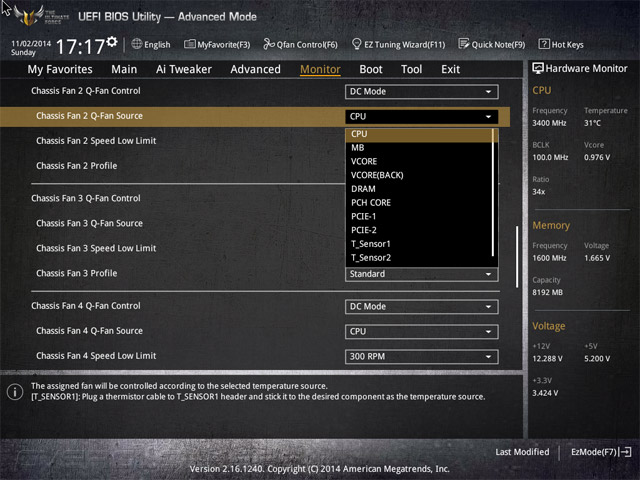
Task: Click the 17:17 clock display
Action: point(80,47)
